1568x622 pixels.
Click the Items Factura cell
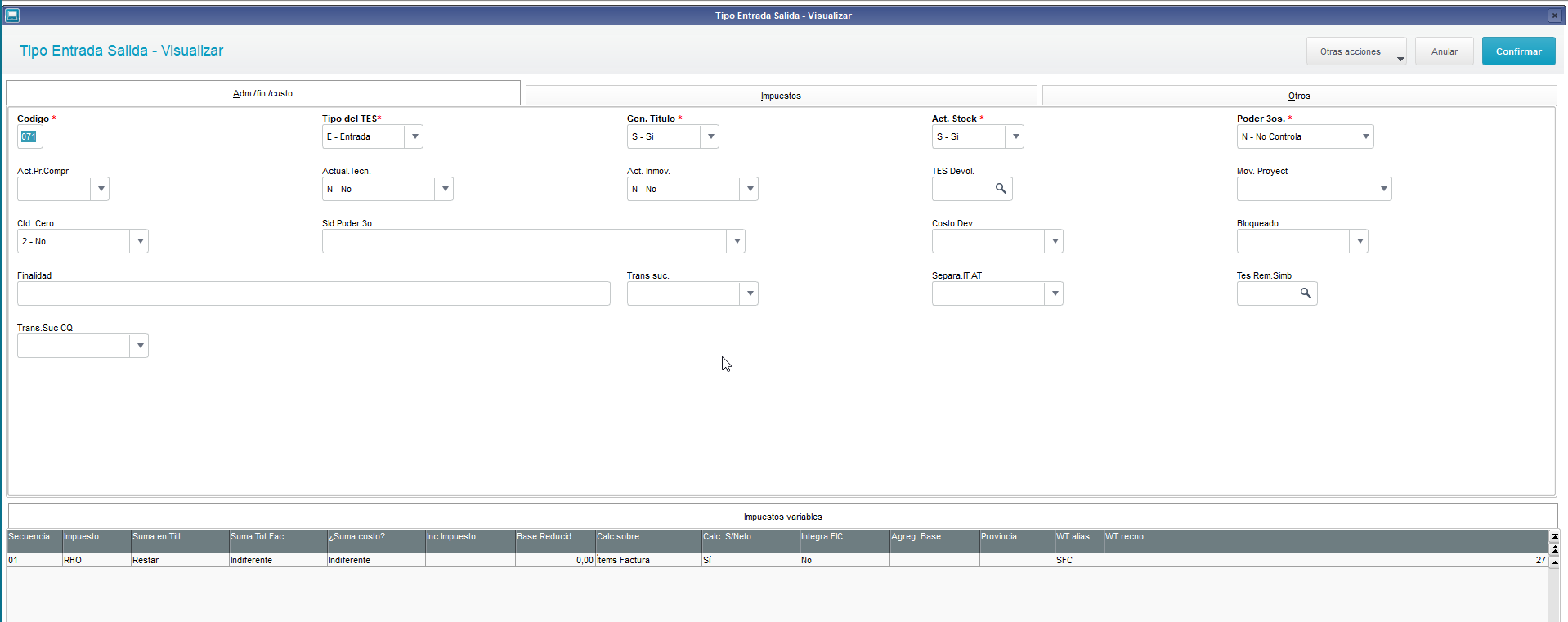[649, 561]
